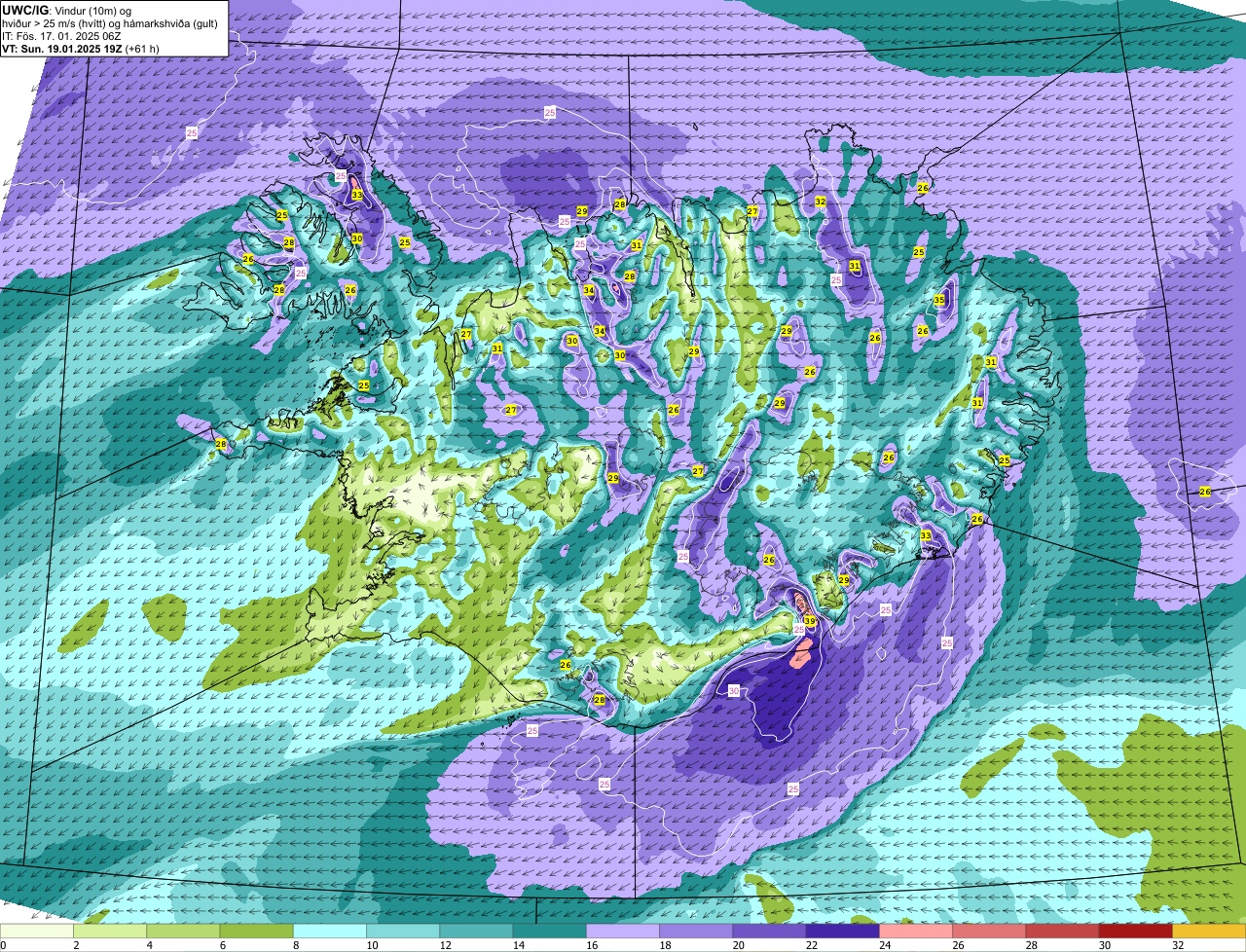This screenshot has height=952, width=1246.
Task: Click the 'hviður > 25 m/s' legend line
Action: point(110,23)
